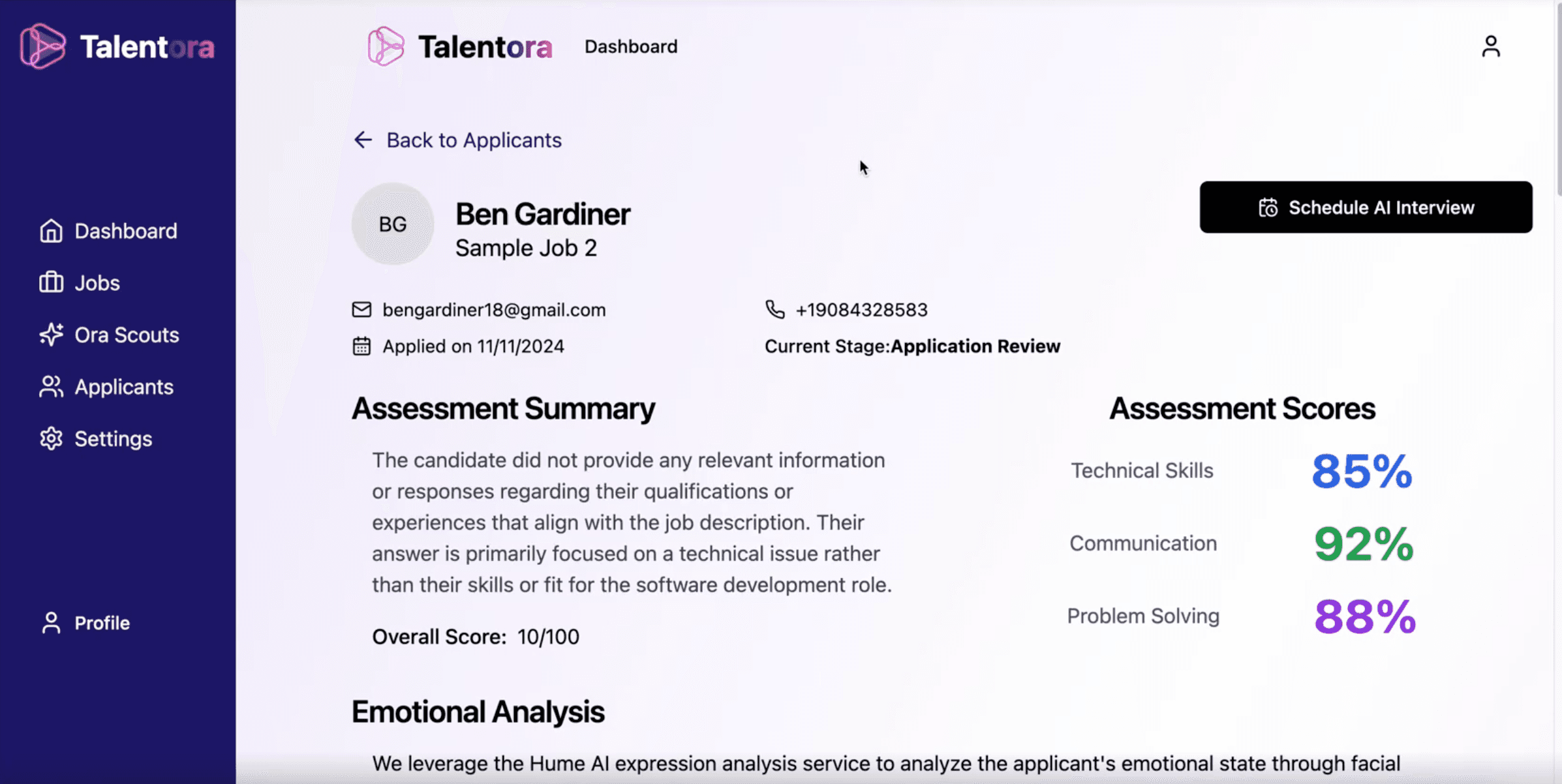
Task: Open the user account icon at top right
Action: (x=1490, y=46)
